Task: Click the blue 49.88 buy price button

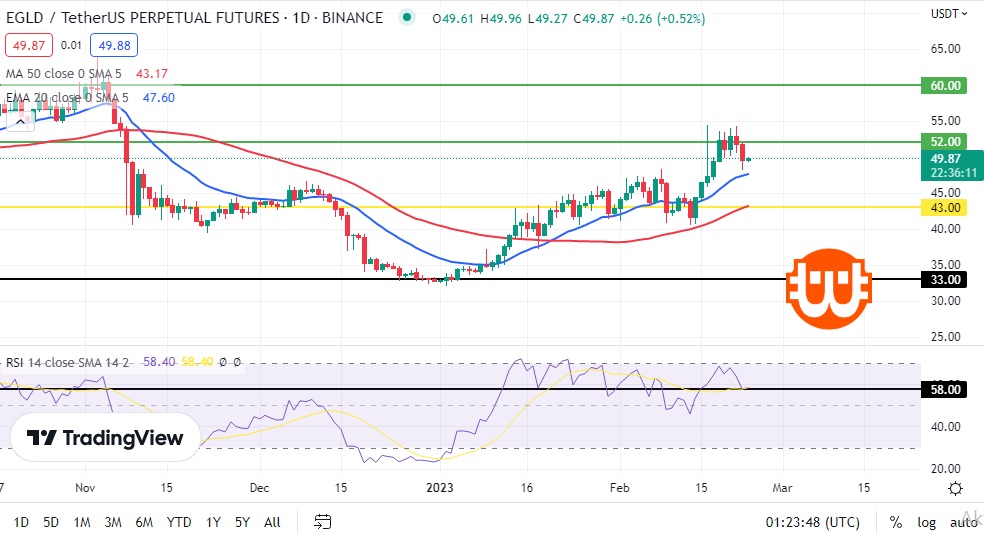Action: (113, 45)
